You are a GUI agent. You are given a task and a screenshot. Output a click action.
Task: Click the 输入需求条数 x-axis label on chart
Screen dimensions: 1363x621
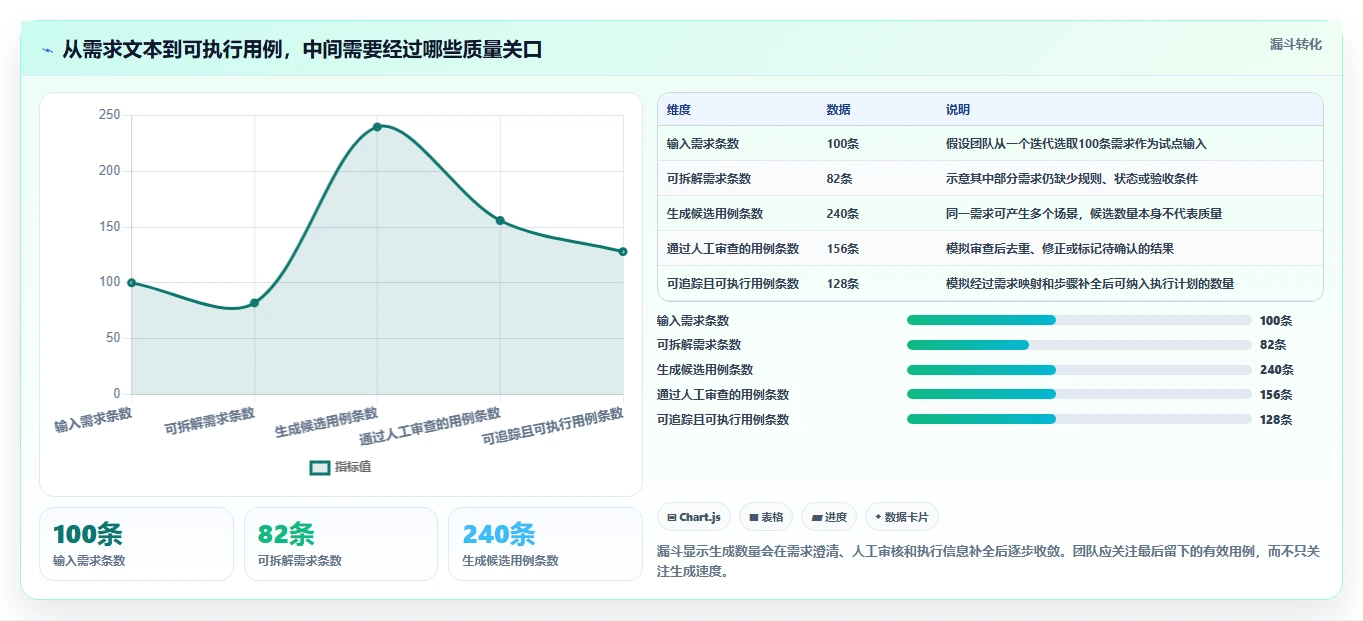(x=93, y=418)
